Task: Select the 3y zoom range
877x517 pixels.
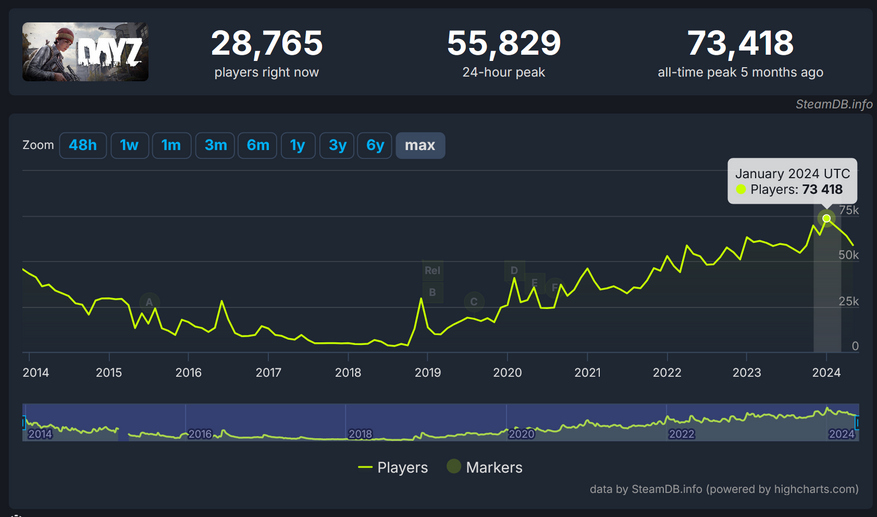Action: [x=337, y=145]
